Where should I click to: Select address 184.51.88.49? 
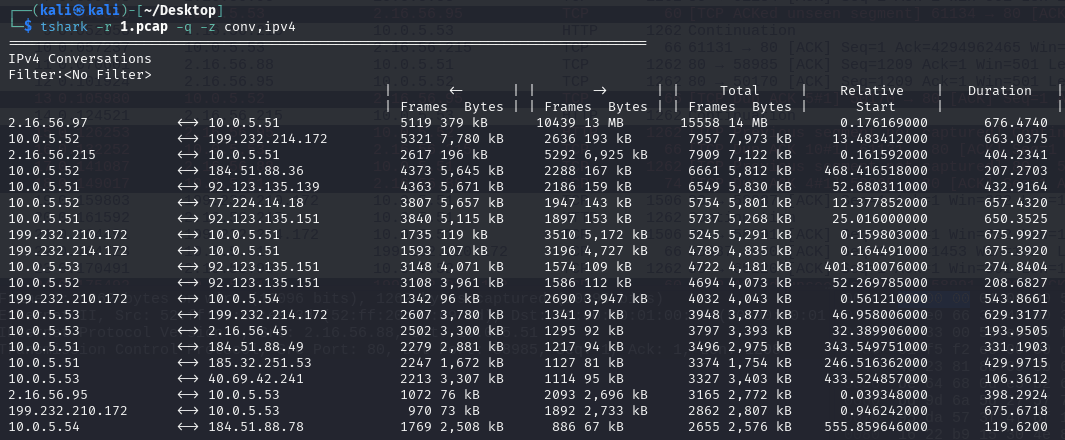coord(255,347)
